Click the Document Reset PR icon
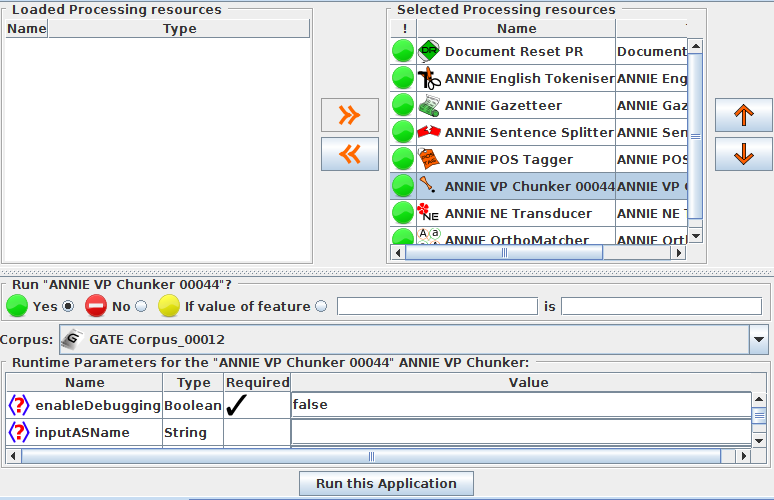This screenshot has height=500, width=774. tap(429, 51)
